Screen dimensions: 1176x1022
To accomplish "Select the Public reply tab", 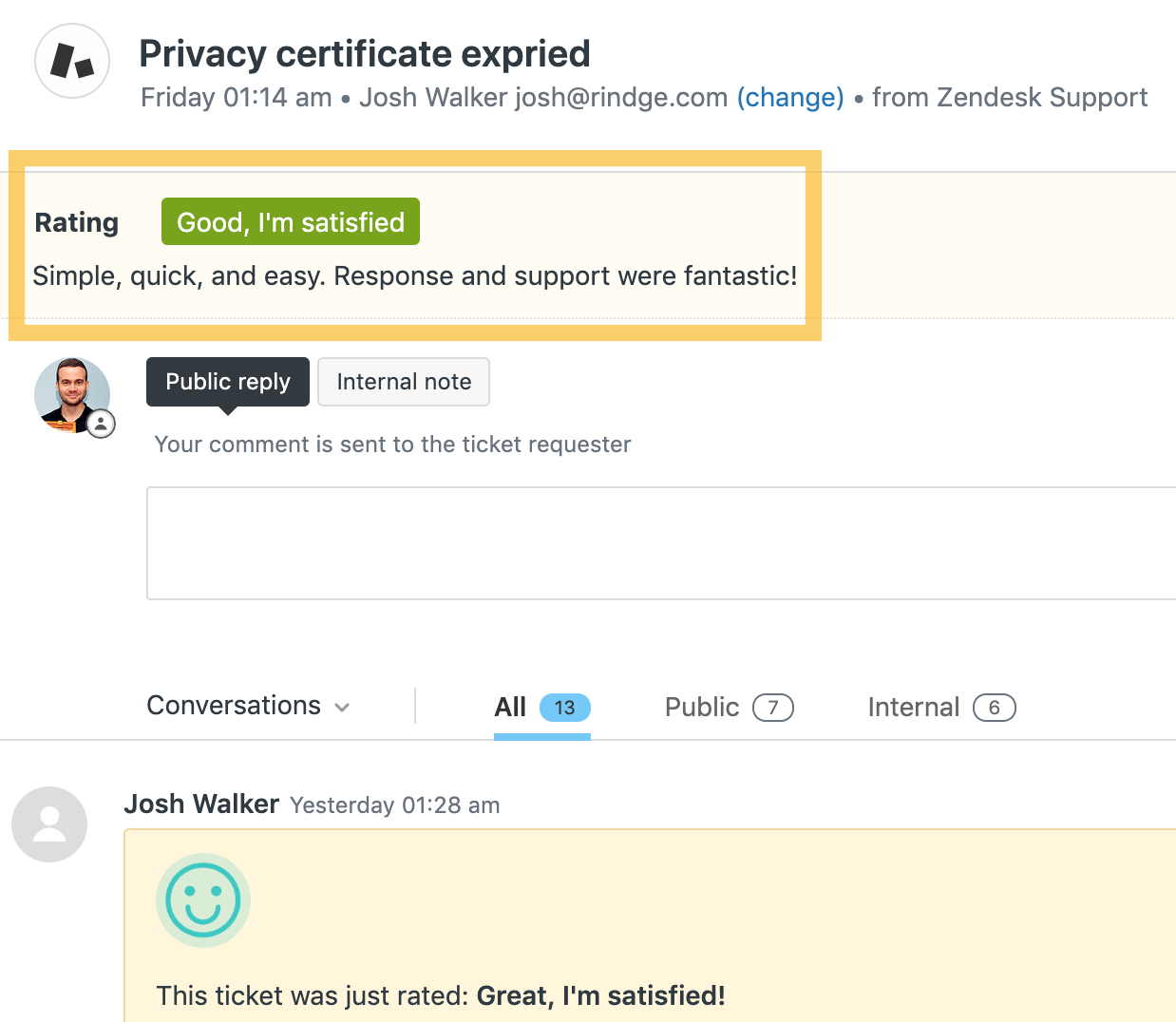I will [x=227, y=382].
